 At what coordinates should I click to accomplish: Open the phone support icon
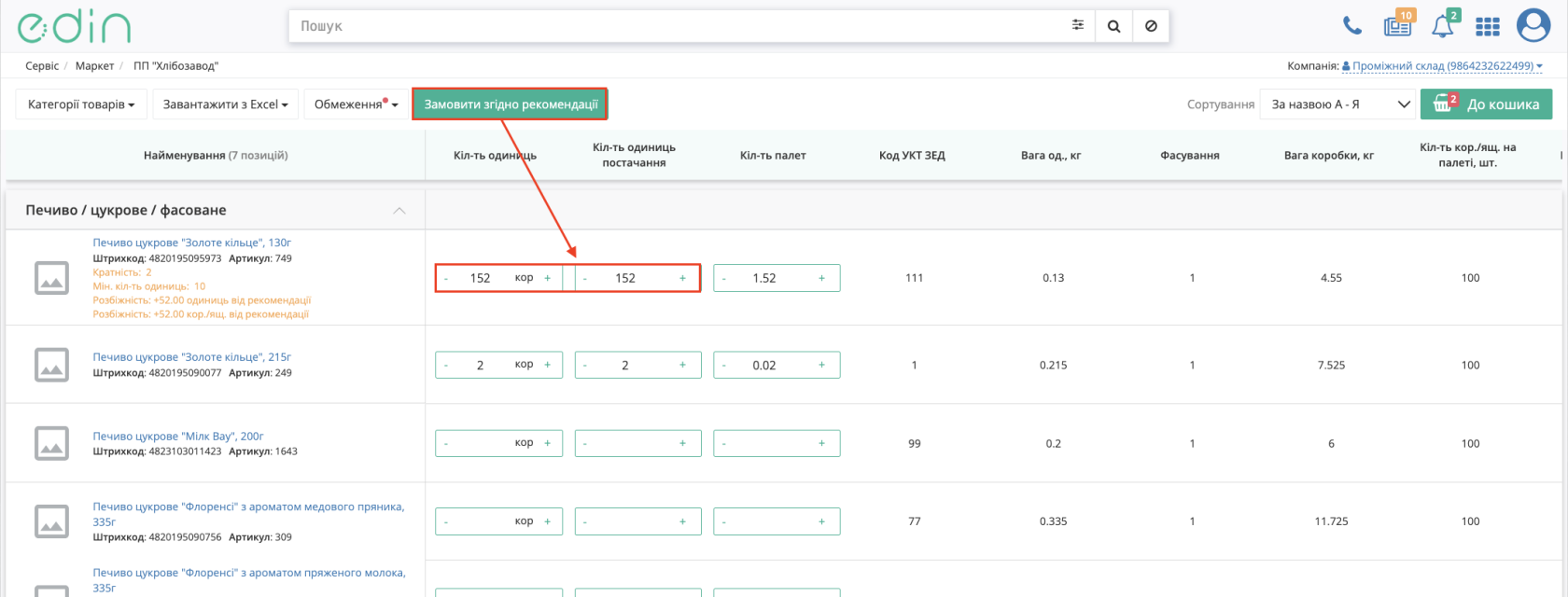[x=1352, y=26]
